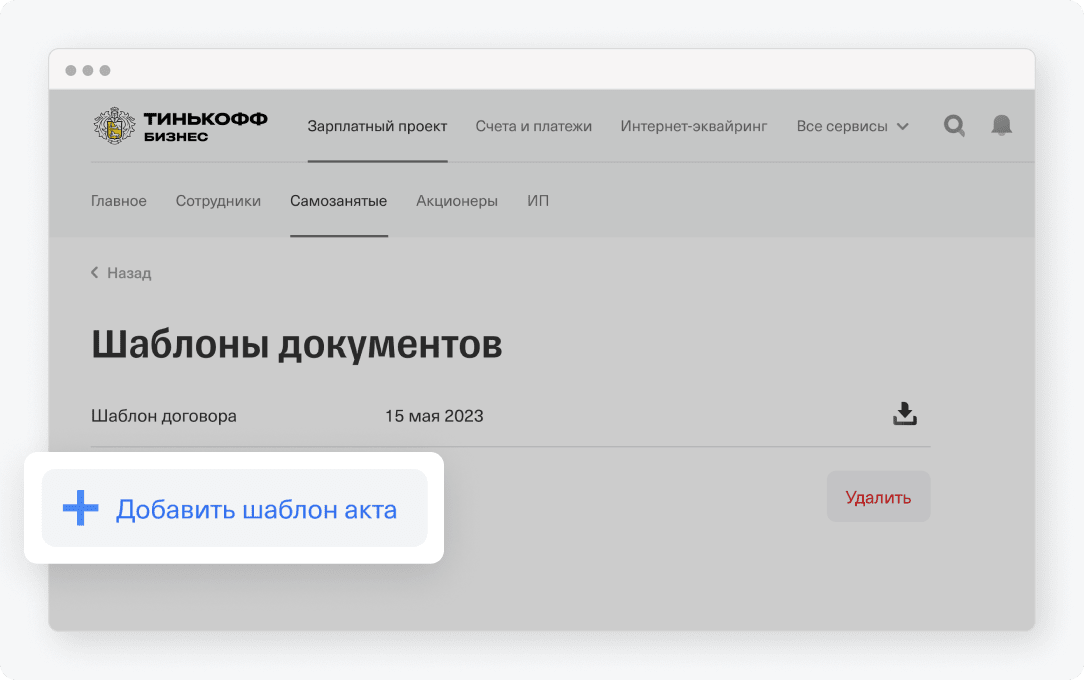Open the Зарплатный проект section
The width and height of the screenshot is (1084, 680).
click(377, 126)
